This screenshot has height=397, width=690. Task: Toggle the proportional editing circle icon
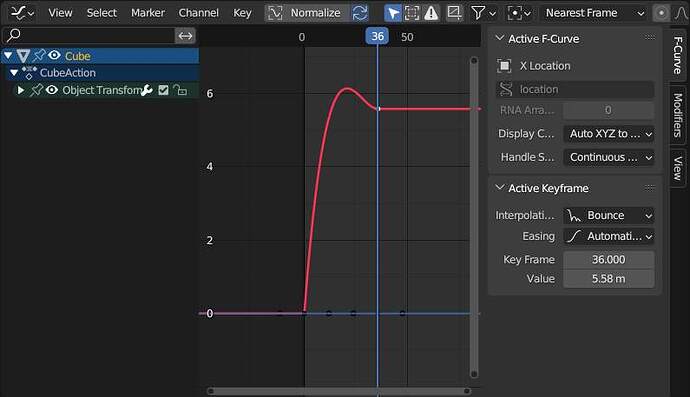click(661, 13)
